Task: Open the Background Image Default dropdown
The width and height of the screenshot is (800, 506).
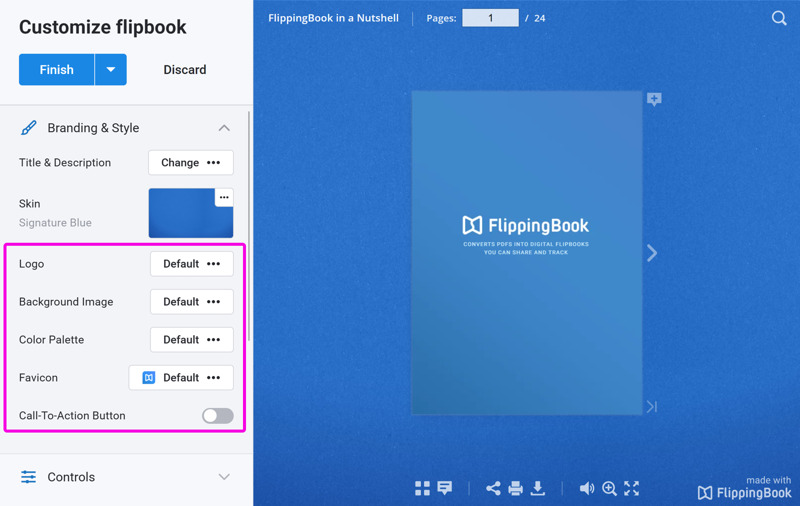Action: (192, 301)
